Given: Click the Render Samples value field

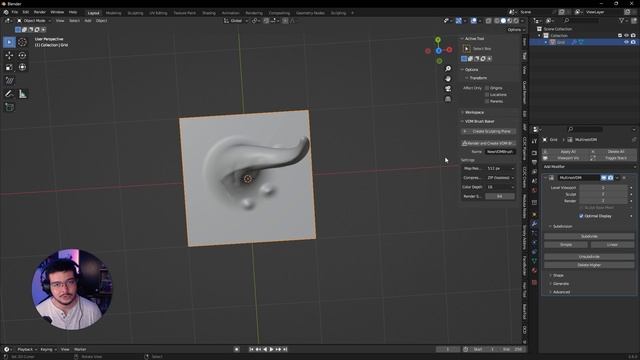Looking at the screenshot, I should click(500, 196).
